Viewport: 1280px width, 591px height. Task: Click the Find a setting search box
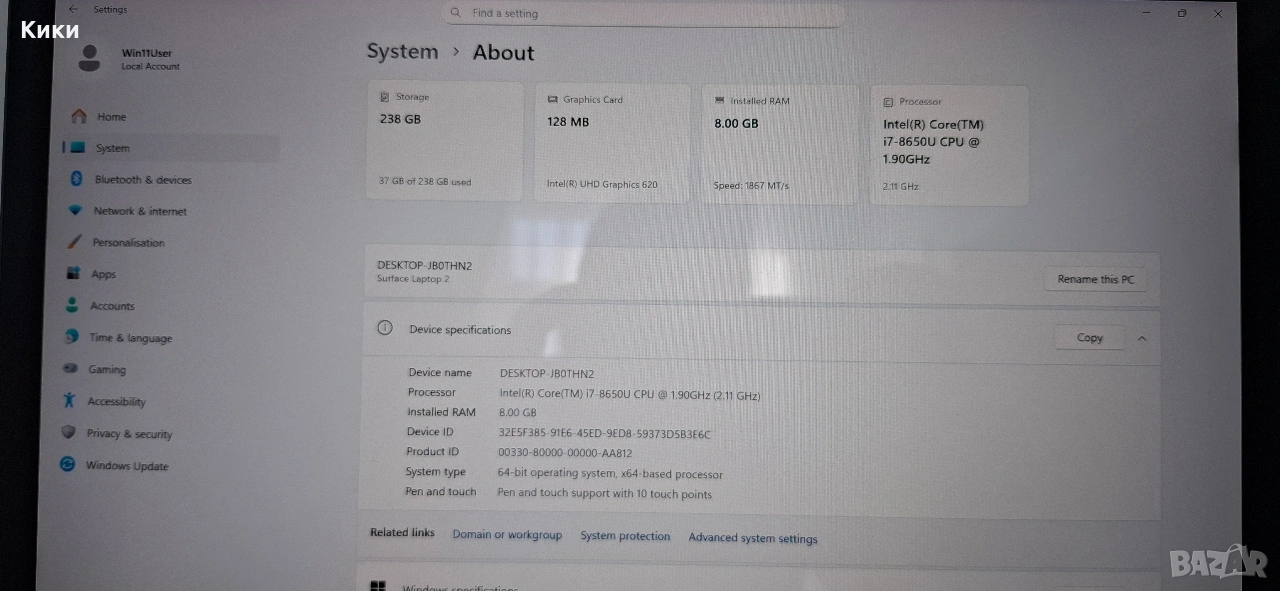[x=644, y=13]
